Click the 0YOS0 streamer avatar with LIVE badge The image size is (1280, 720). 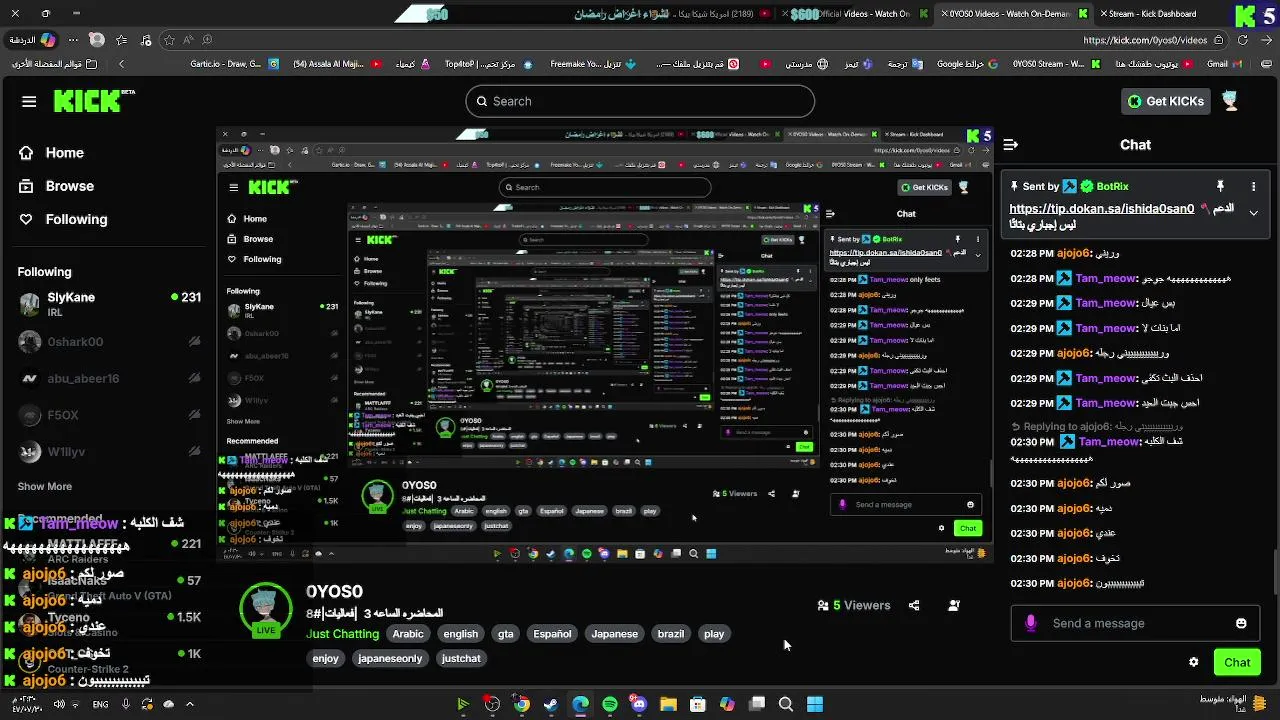[x=266, y=609]
